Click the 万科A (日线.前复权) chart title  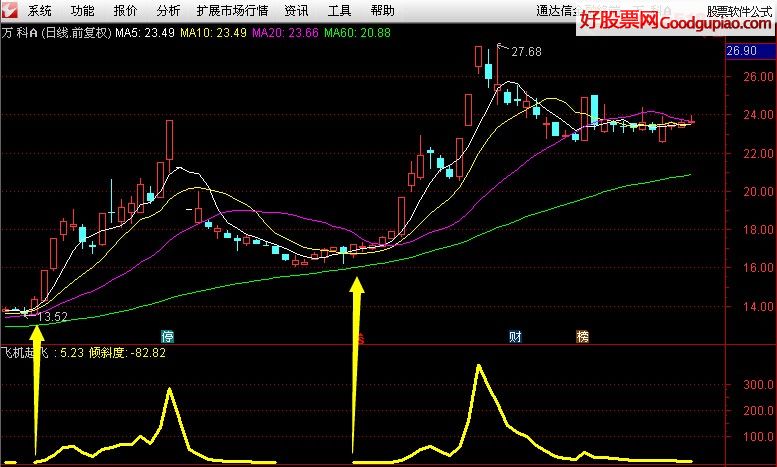click(56, 33)
